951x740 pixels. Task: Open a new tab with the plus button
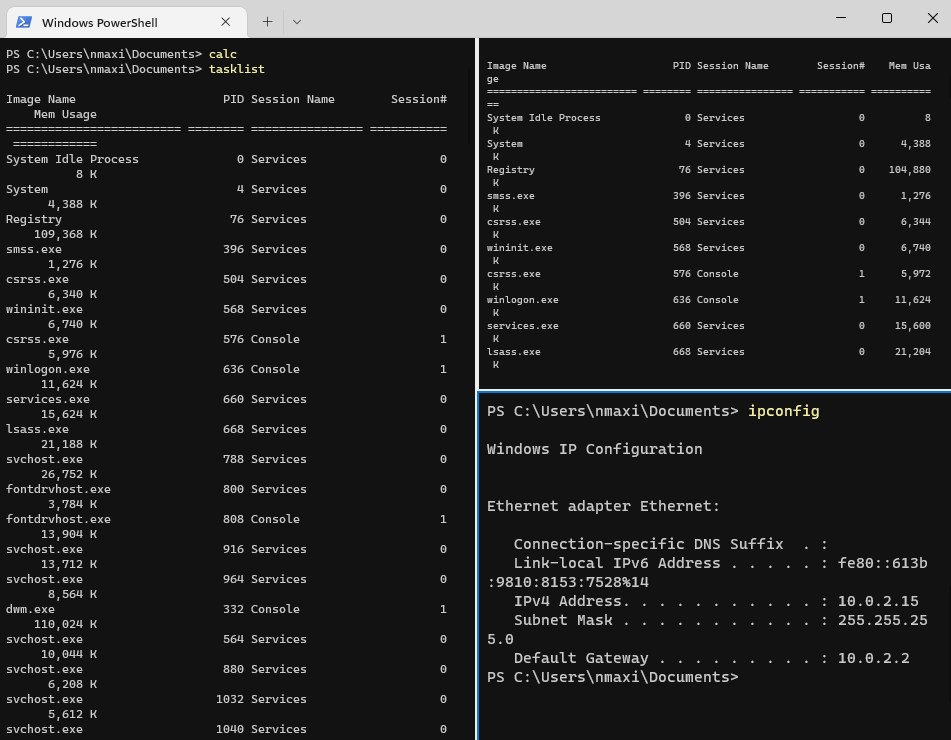(x=268, y=21)
